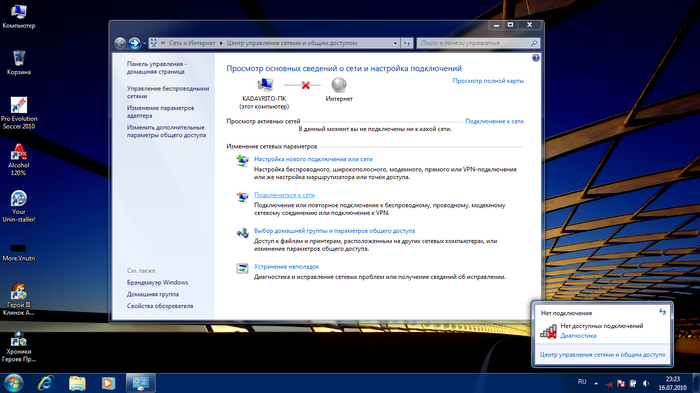Screen dimensions: 700x393
Task: Click the homegroup icon beside Выбор домашней группы
Action: pyautogui.click(x=242, y=232)
